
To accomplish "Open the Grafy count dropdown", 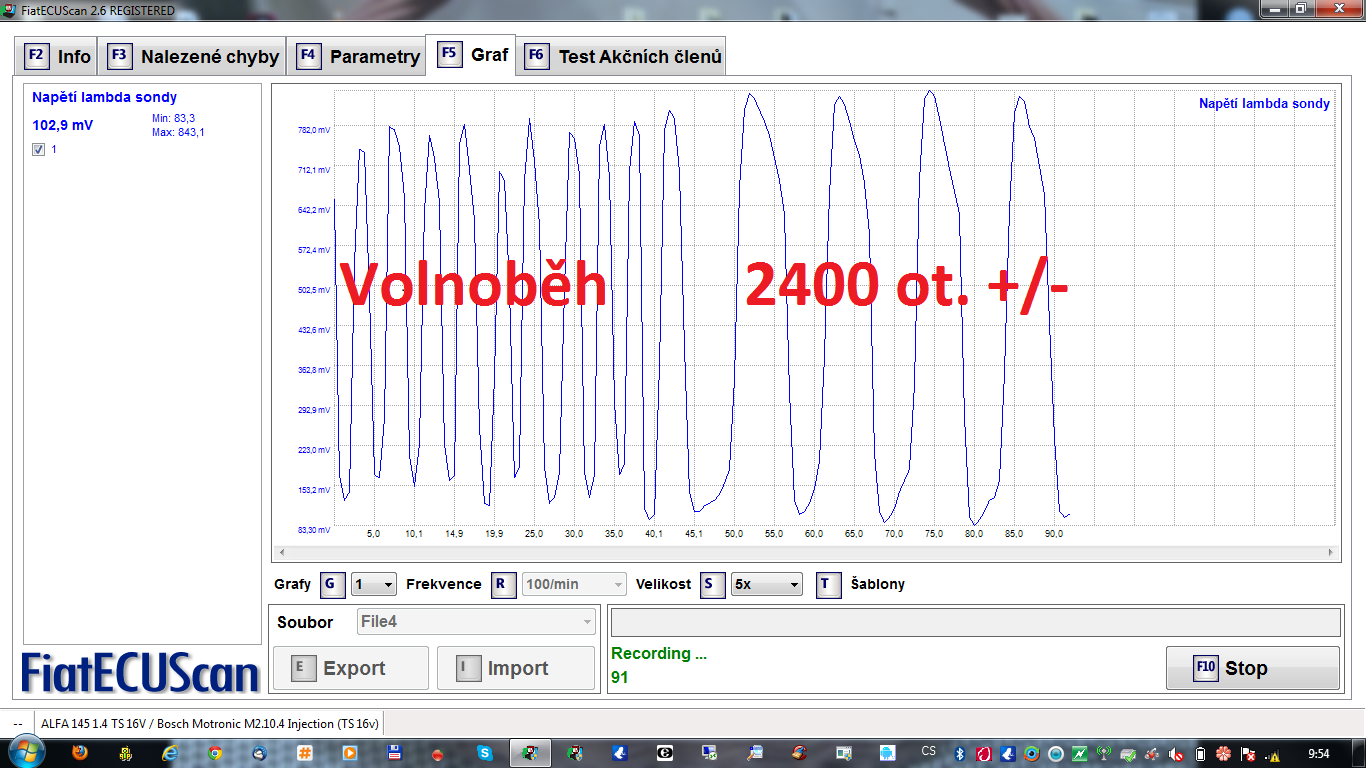I will pyautogui.click(x=374, y=584).
